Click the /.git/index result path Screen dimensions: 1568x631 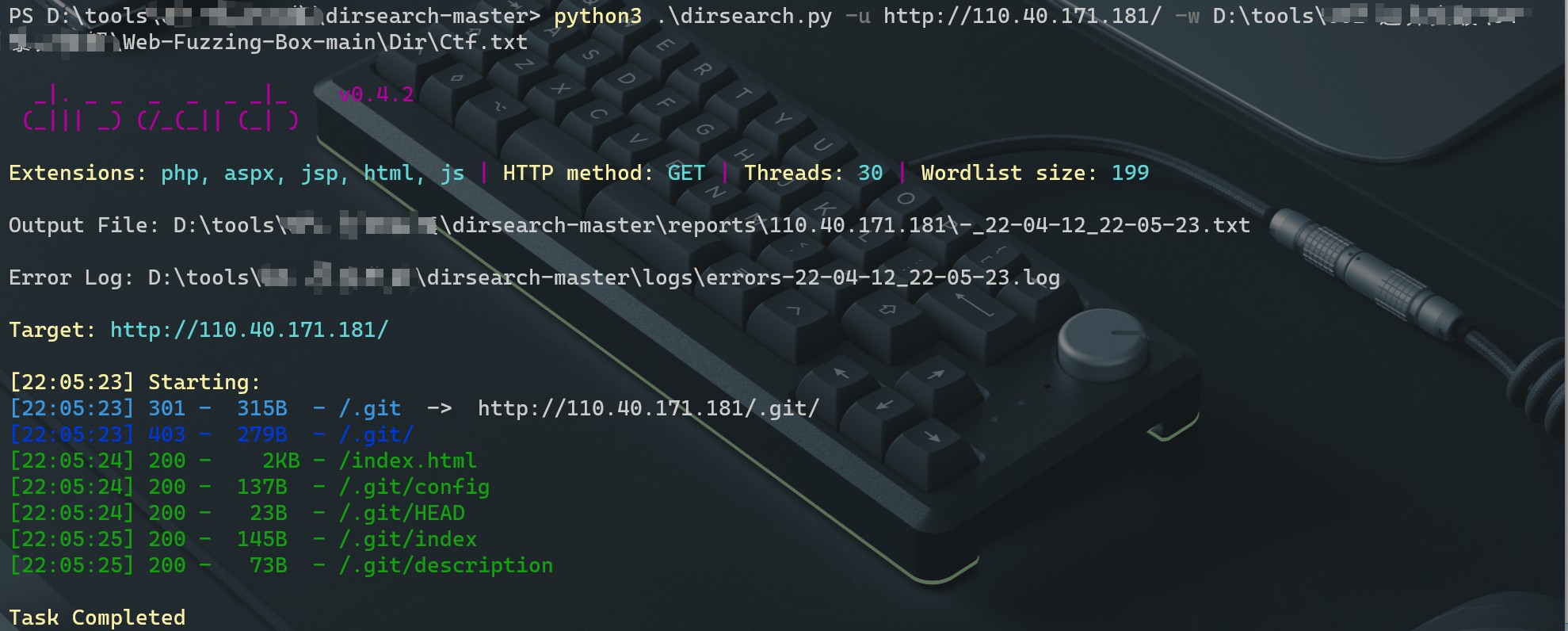(x=408, y=539)
